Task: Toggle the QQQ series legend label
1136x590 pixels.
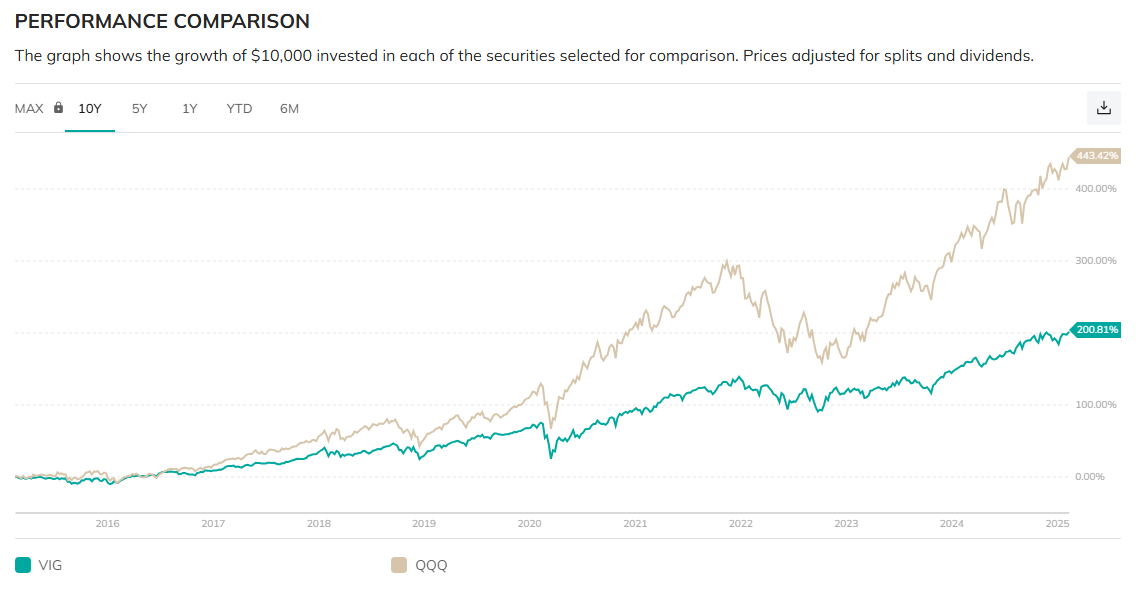Action: [432, 565]
